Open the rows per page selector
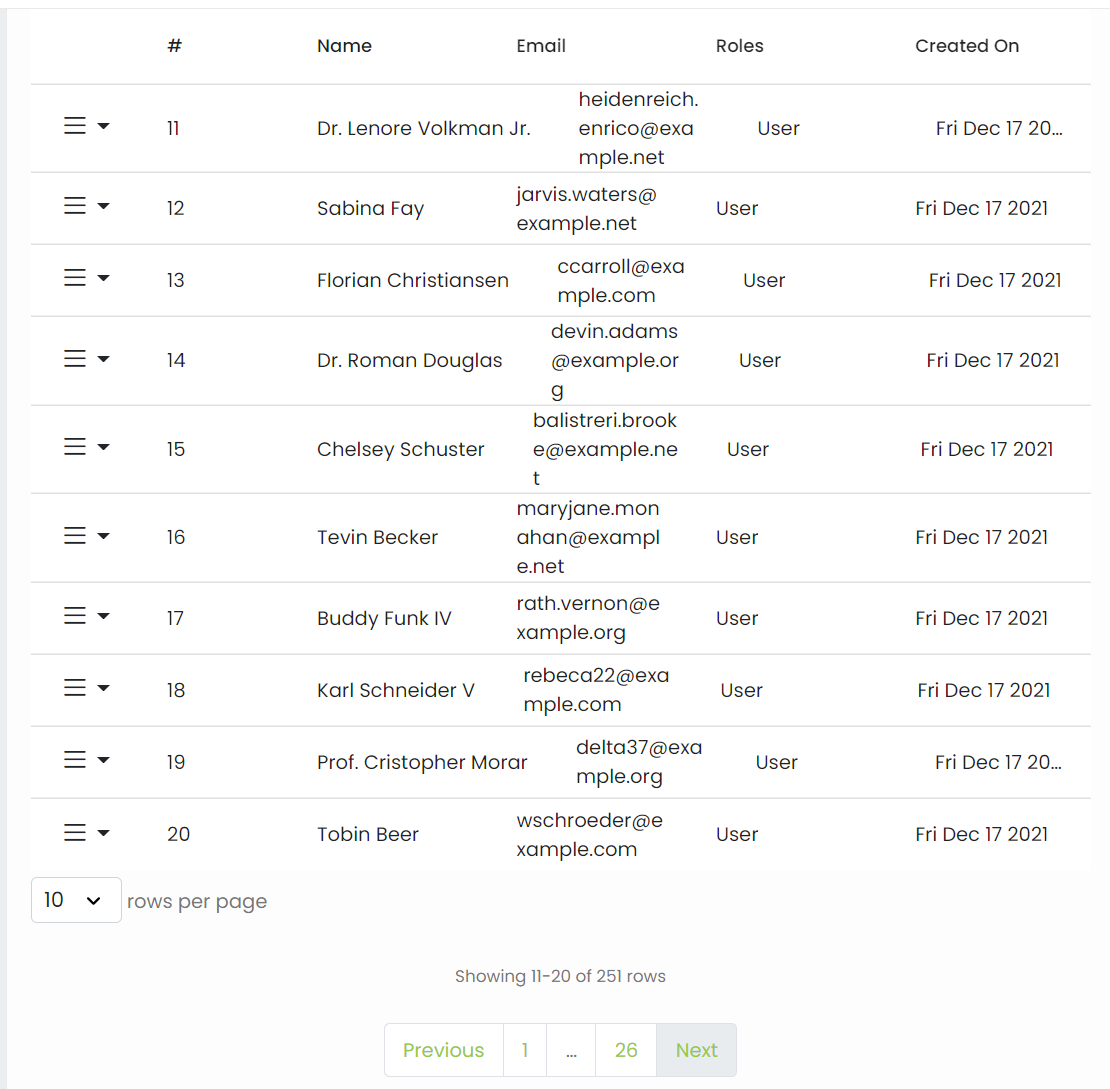The image size is (1110, 1089). [x=76, y=900]
